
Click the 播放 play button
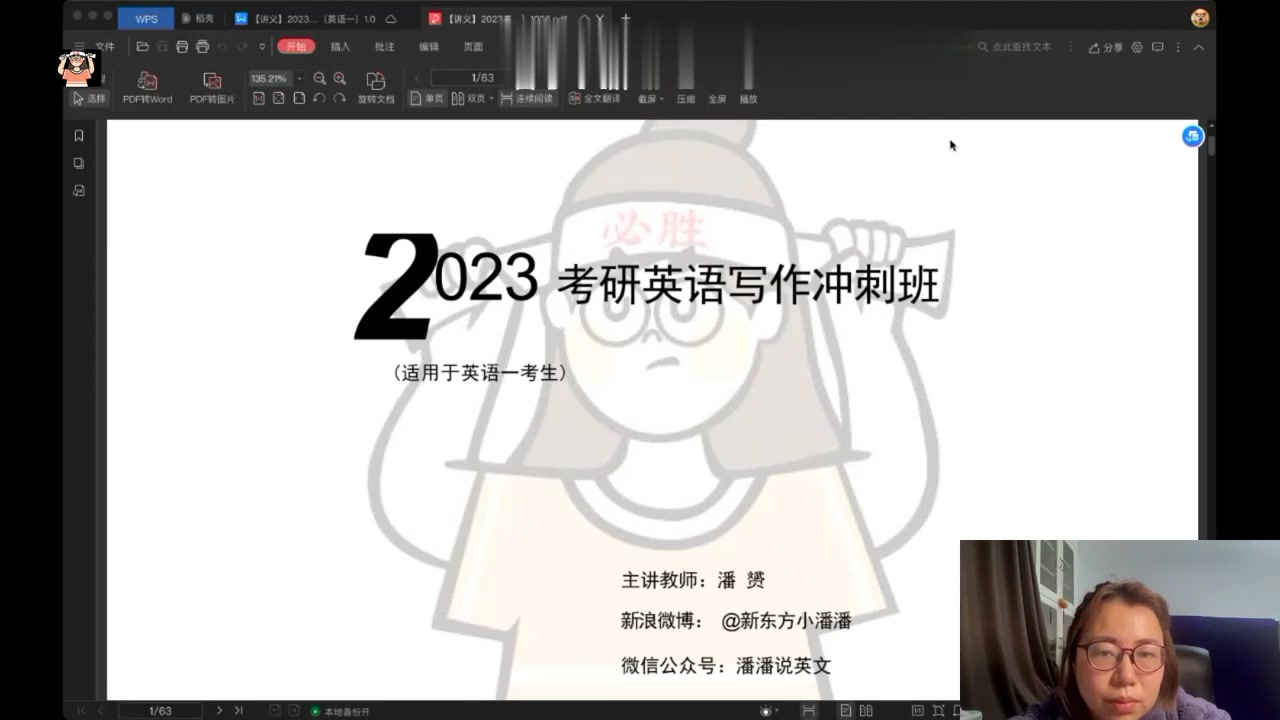click(748, 99)
